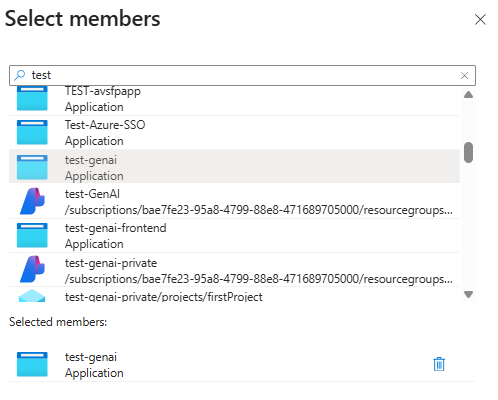Viewport: 498px width, 400px height.
Task: Close the Select members panel
Action: 480,19
